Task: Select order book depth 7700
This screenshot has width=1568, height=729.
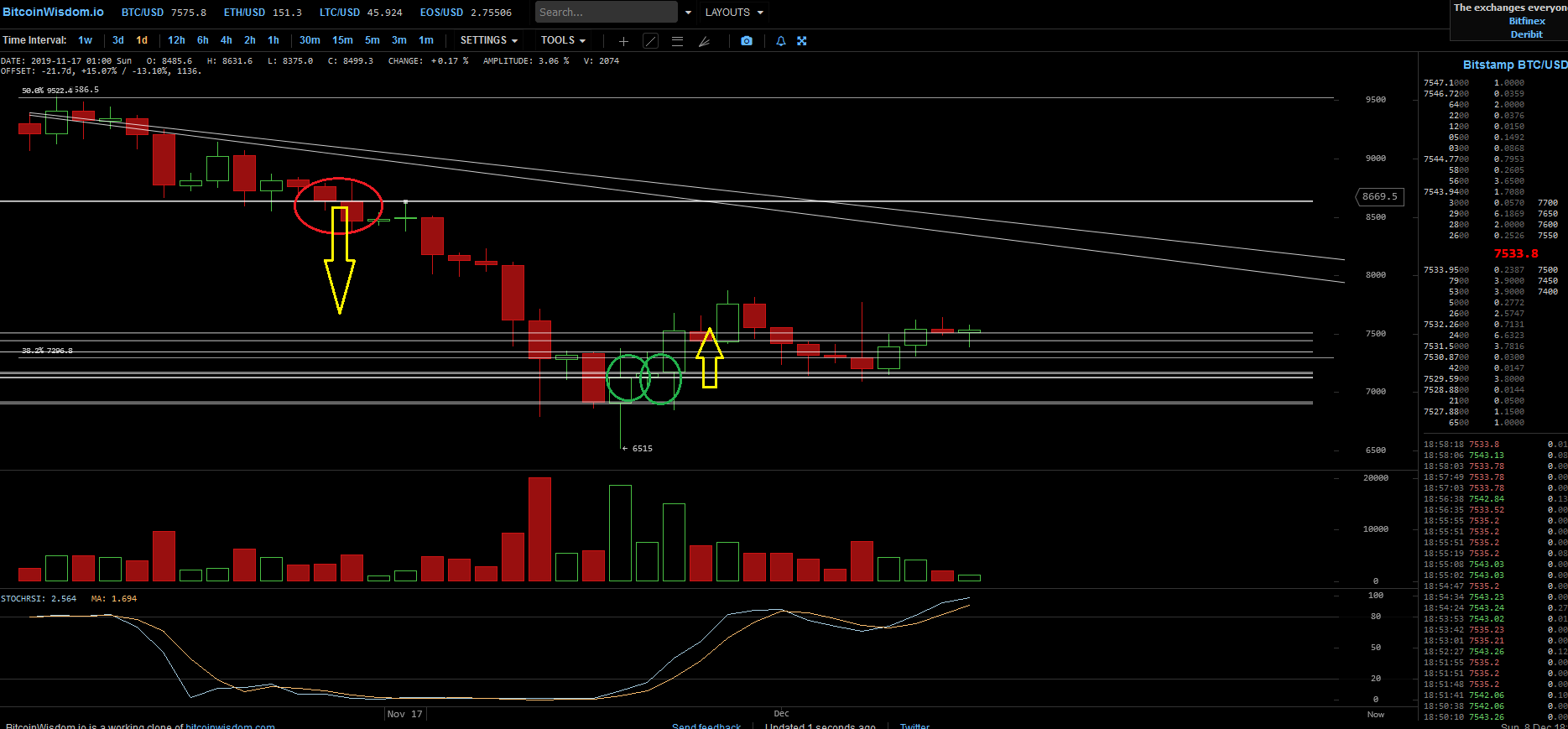Action: tap(1548, 203)
